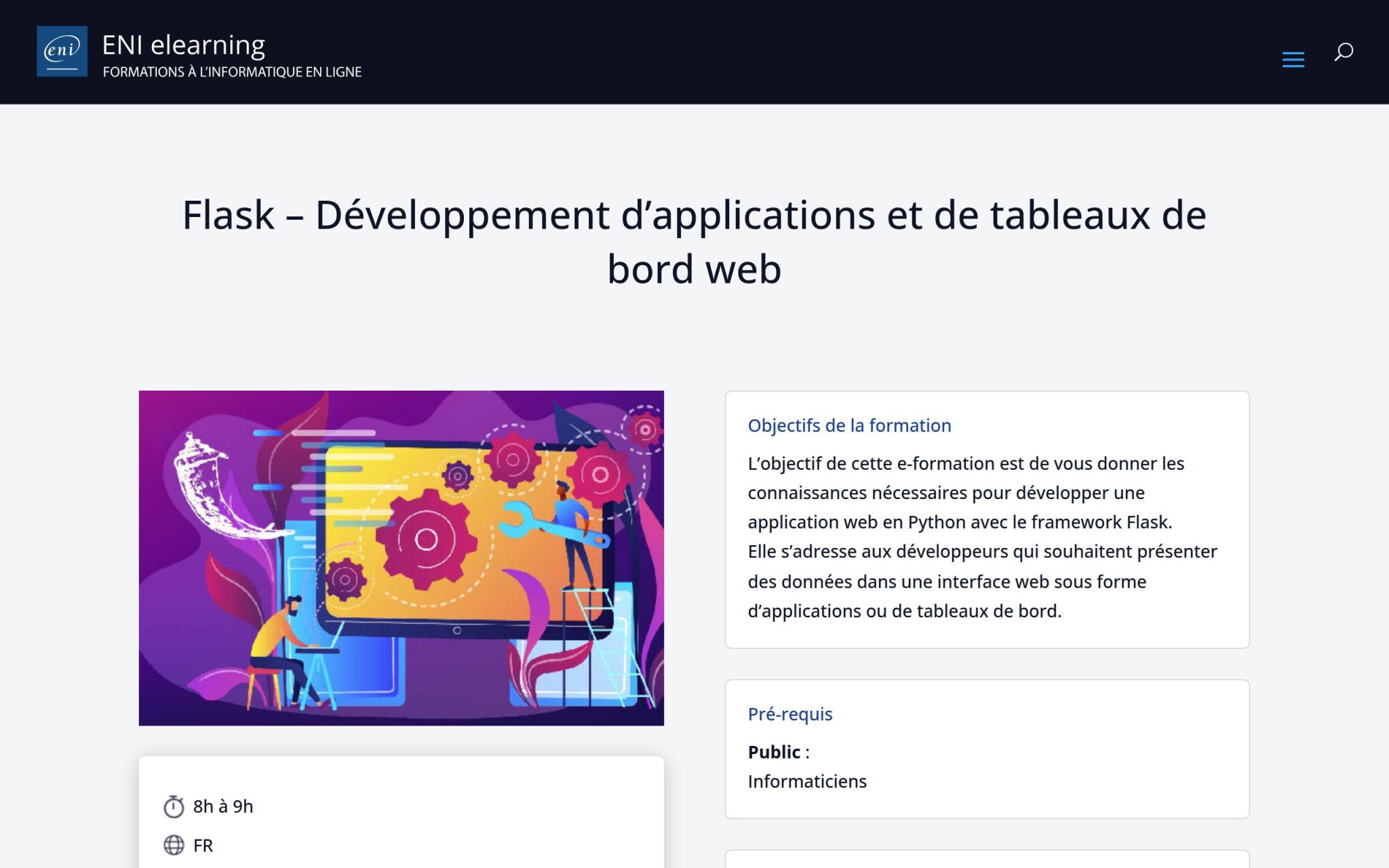Click the course title heading Flask

click(x=694, y=242)
